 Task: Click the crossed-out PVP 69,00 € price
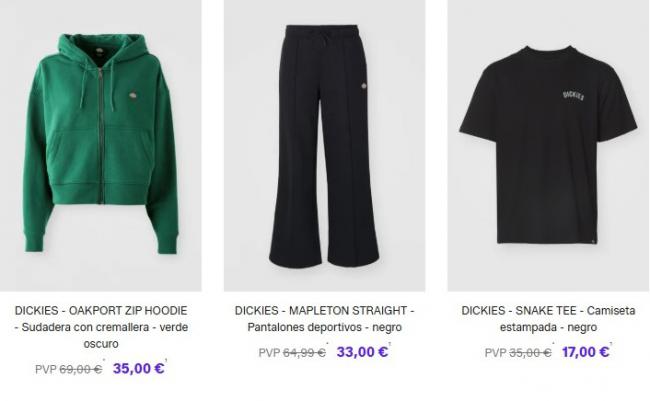[x=68, y=369]
